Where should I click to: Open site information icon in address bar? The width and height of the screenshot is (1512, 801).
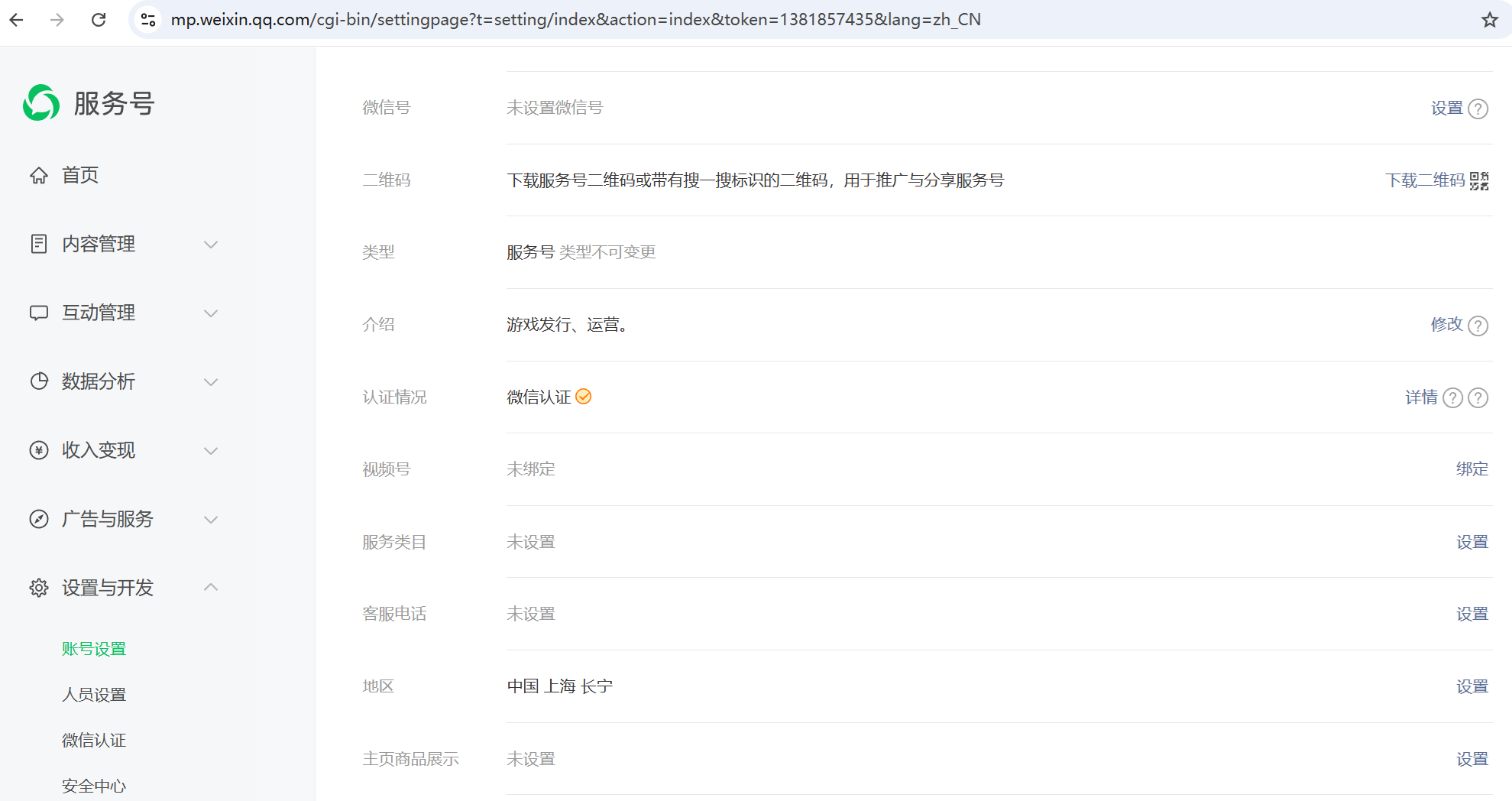[149, 20]
